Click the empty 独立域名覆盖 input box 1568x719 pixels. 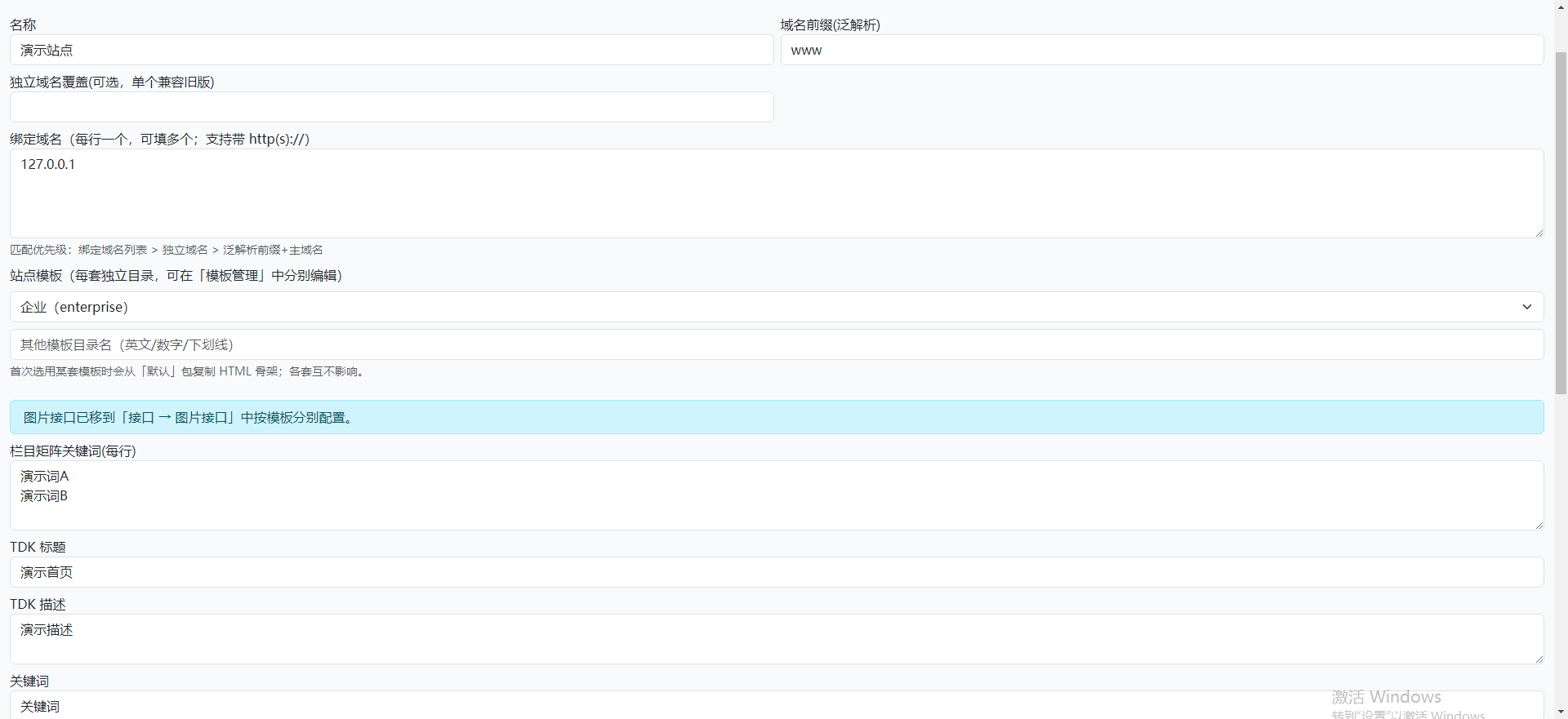point(391,107)
